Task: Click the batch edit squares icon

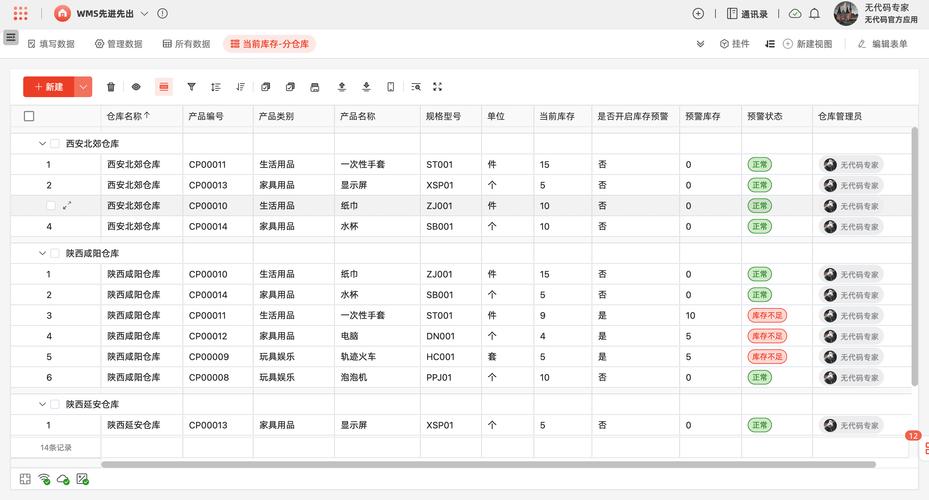Action: 290,87
